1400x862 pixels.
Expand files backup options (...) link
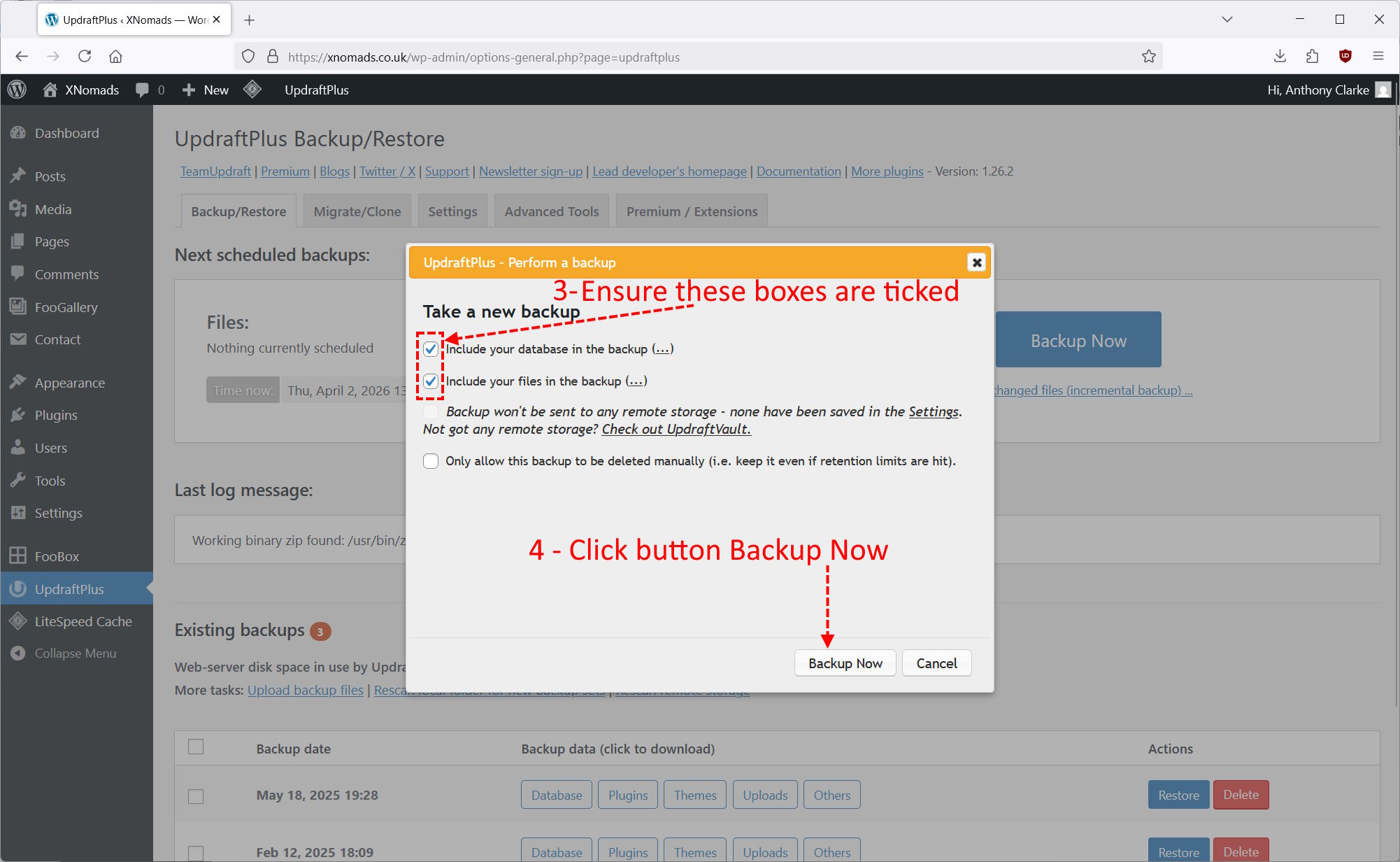pyautogui.click(x=636, y=381)
